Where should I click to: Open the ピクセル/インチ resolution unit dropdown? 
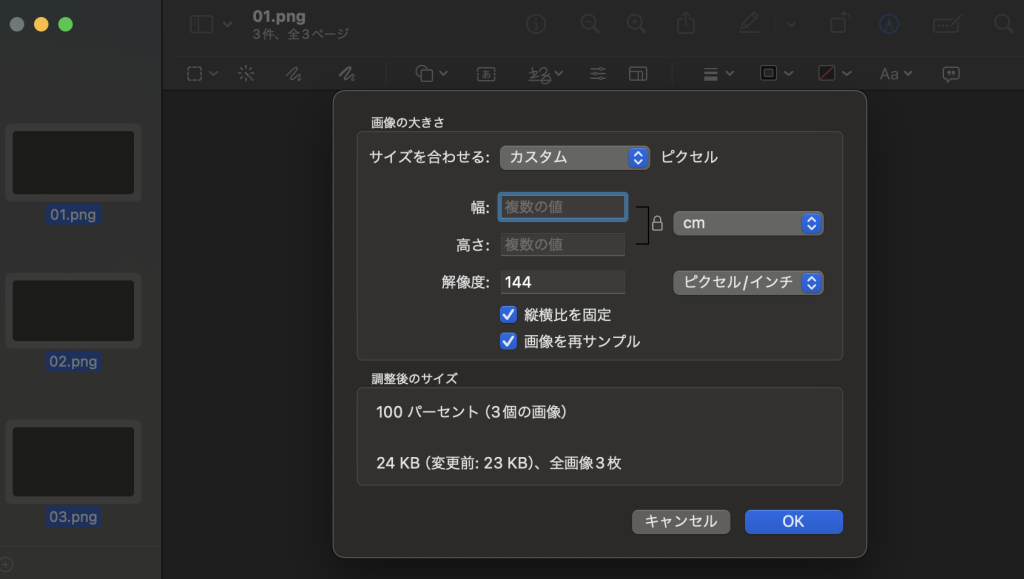(748, 282)
